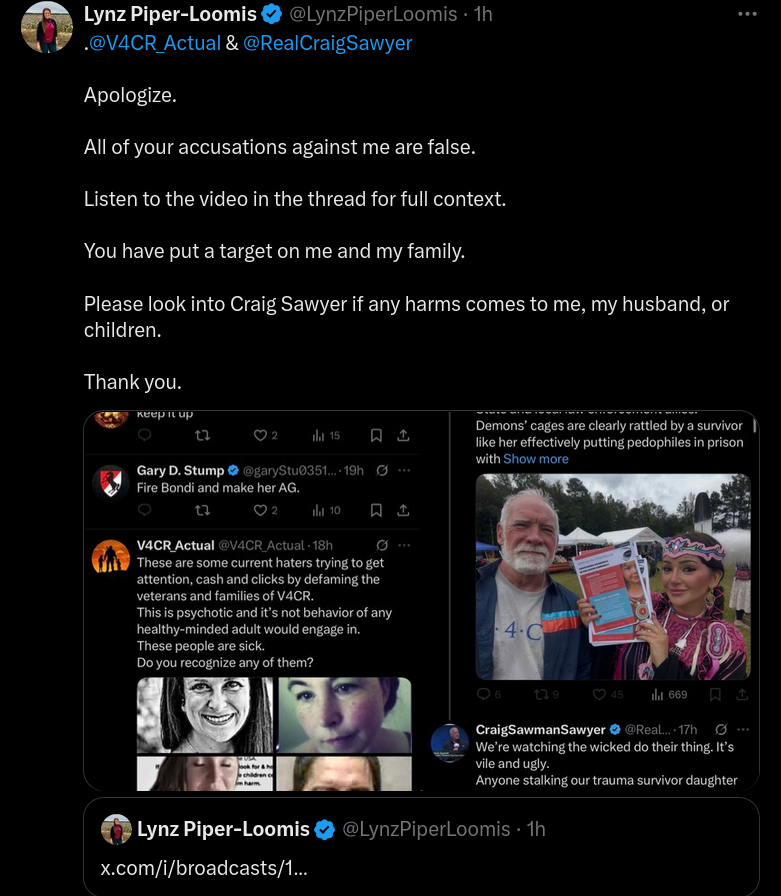Bookmark Gary D. Stump's reply

(376, 510)
